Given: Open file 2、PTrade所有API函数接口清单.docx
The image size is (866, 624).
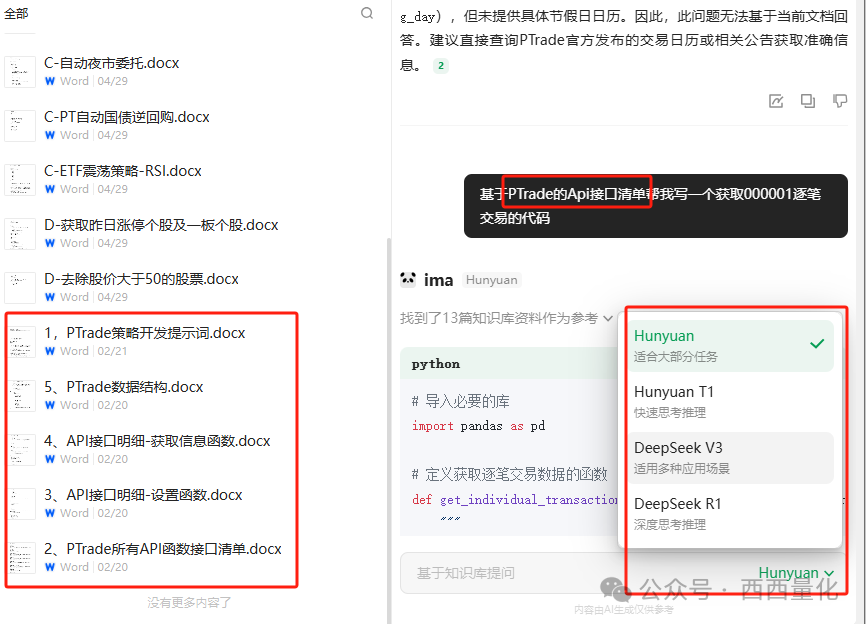Looking at the screenshot, I should pyautogui.click(x=163, y=549).
